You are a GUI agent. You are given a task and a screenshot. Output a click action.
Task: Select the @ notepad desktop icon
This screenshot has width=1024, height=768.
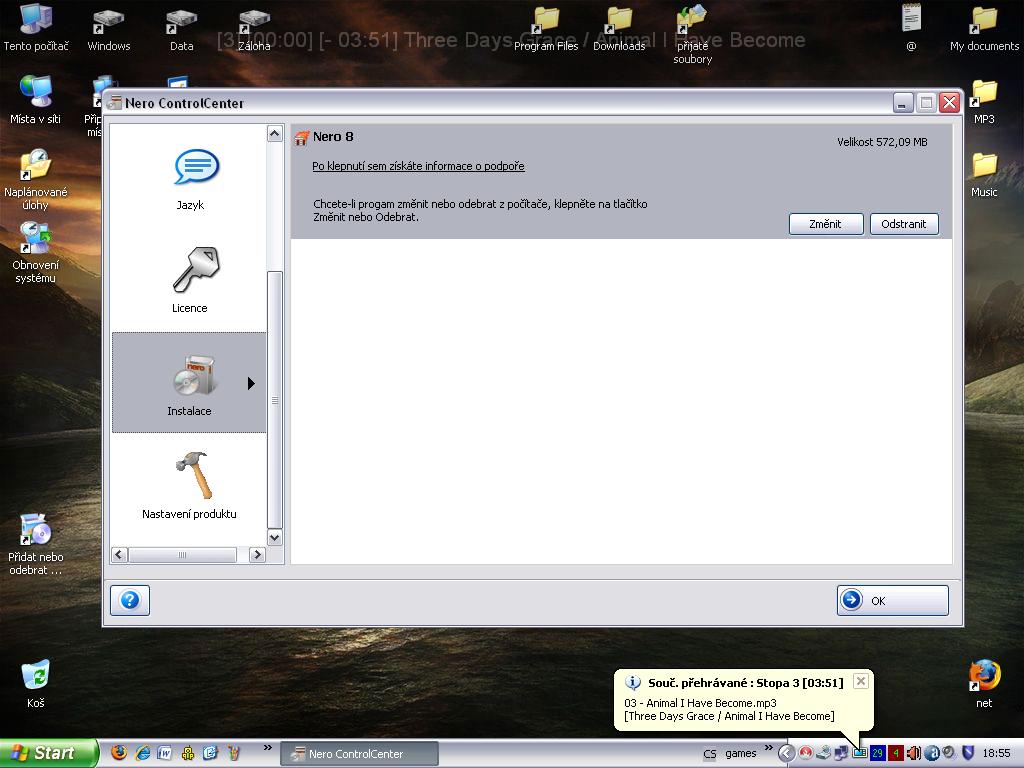[911, 27]
